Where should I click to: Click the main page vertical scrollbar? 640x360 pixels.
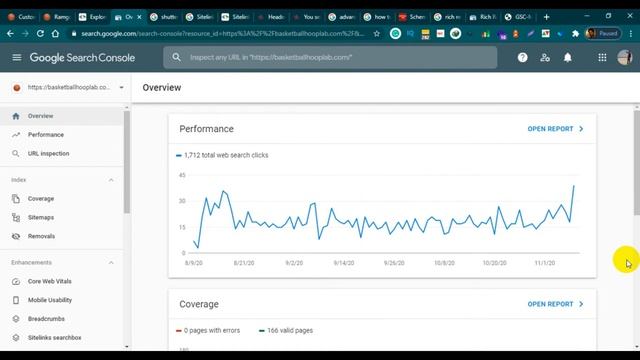(x=637, y=162)
